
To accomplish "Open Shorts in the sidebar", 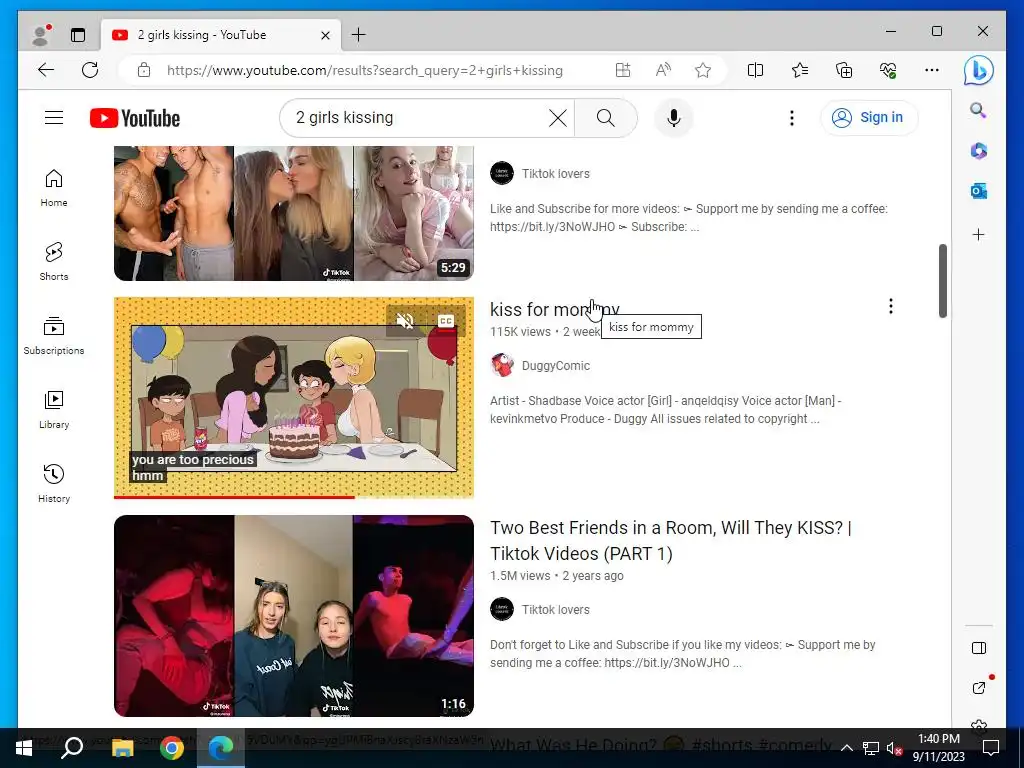I will 54,262.
